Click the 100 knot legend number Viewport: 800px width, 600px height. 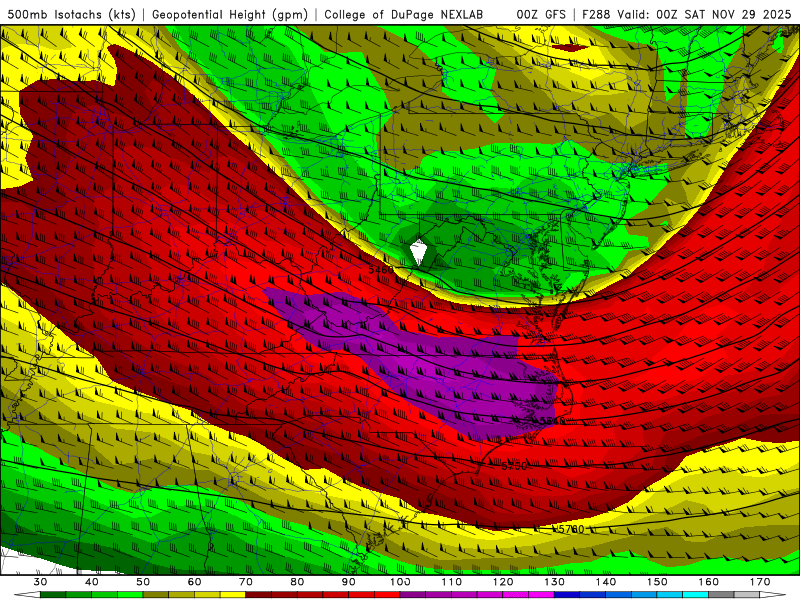coord(401,582)
